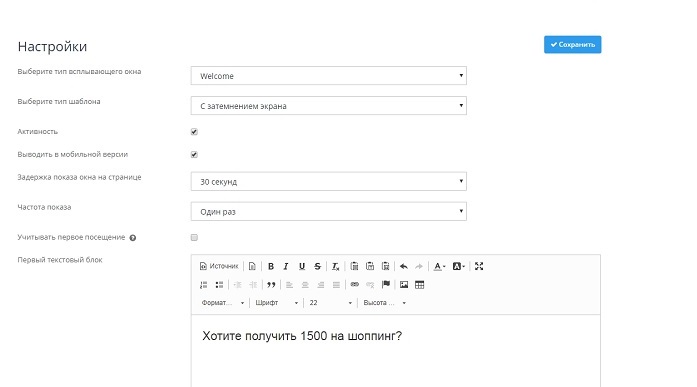The width and height of the screenshot is (697, 387).
Task: Open the text color picker
Action: pos(439,266)
